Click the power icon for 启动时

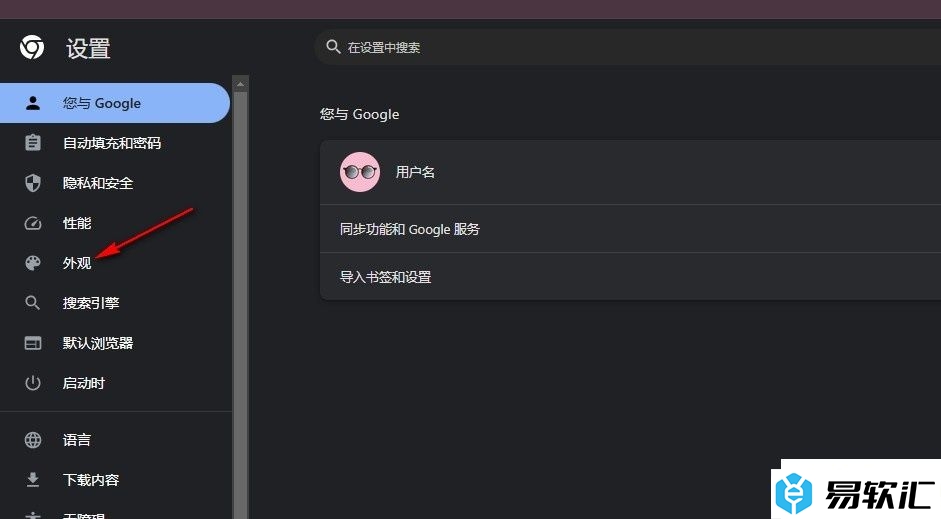33,383
